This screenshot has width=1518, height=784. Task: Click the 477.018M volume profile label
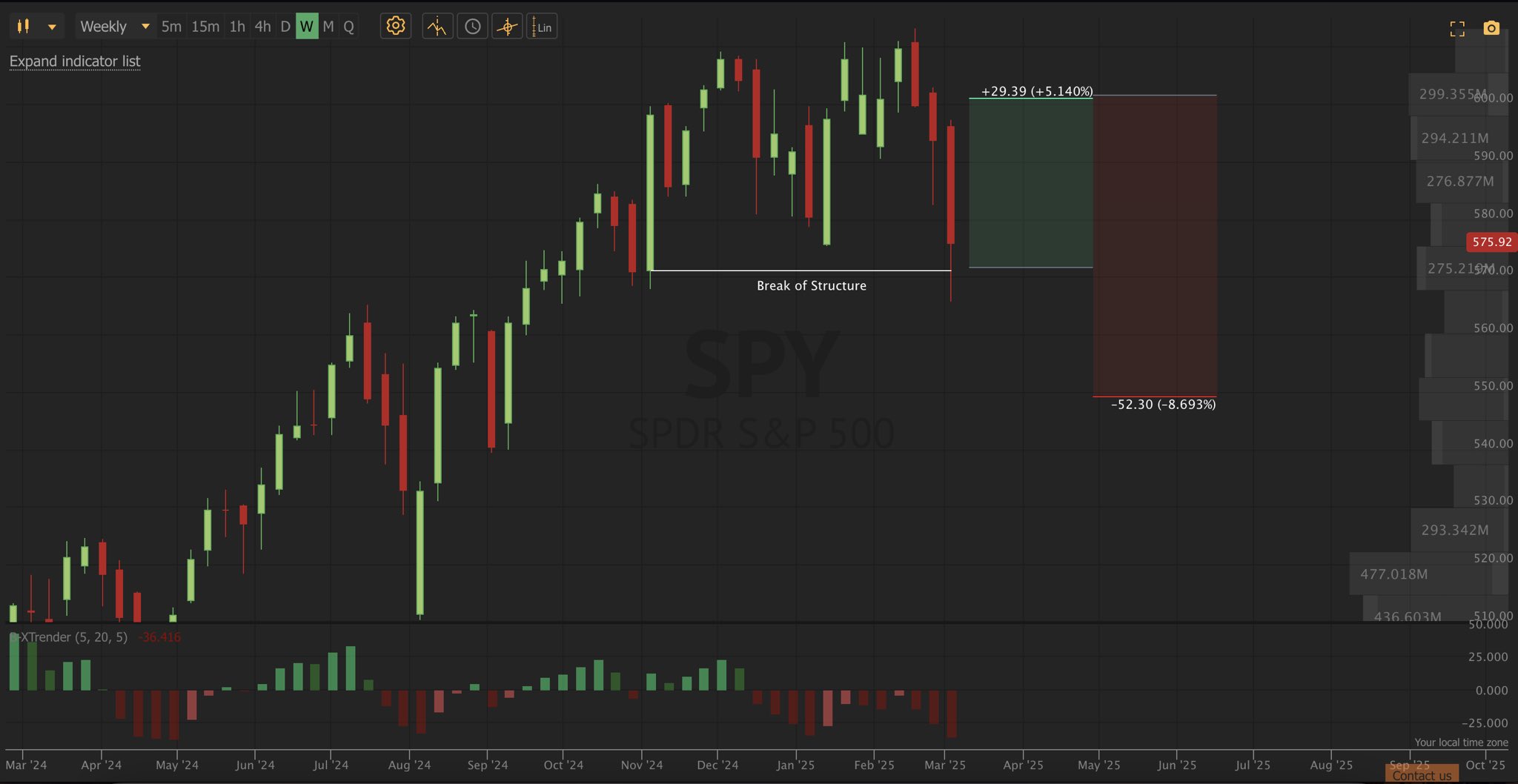coord(1393,574)
